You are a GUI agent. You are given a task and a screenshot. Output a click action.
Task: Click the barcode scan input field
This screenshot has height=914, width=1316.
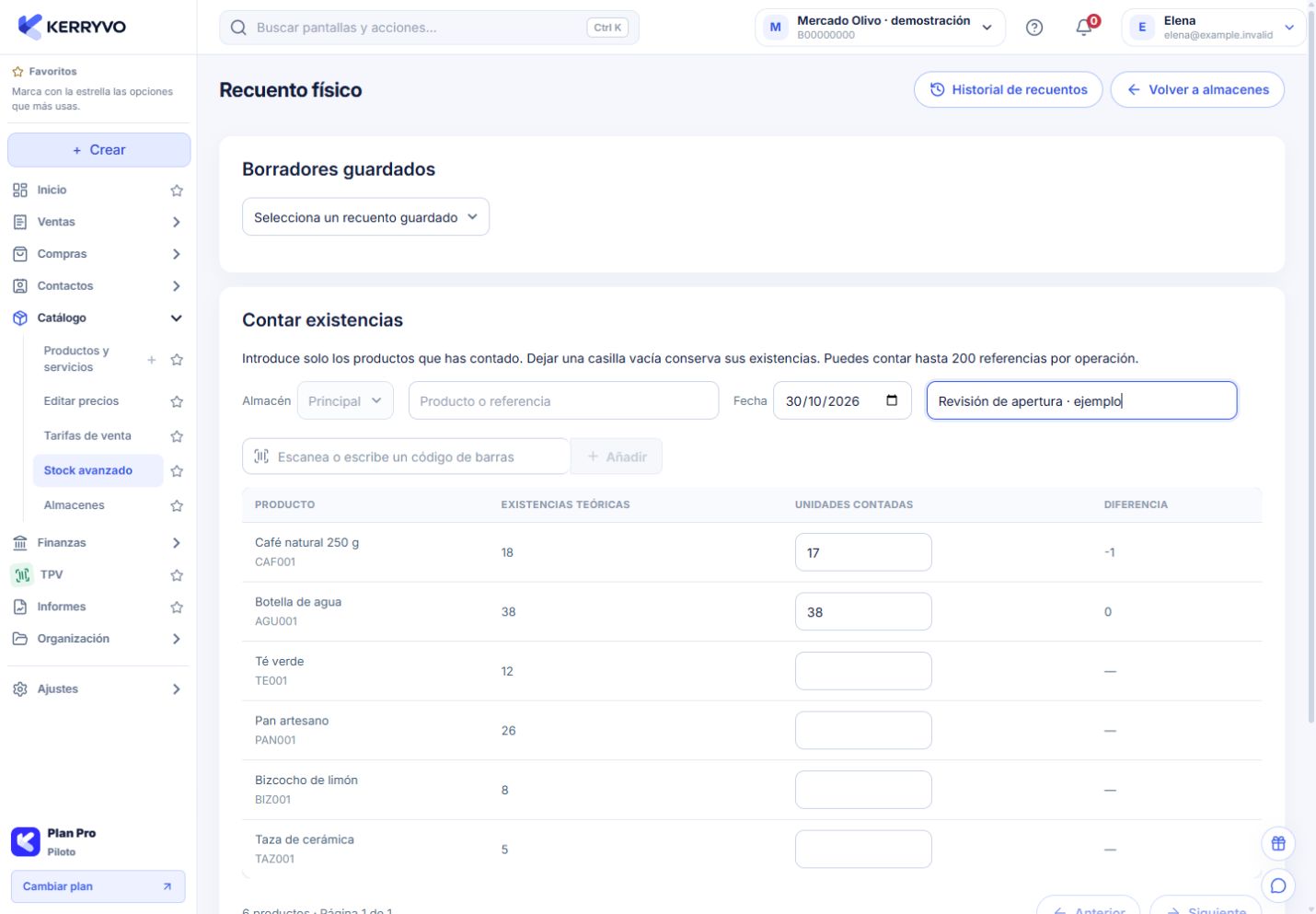406,457
